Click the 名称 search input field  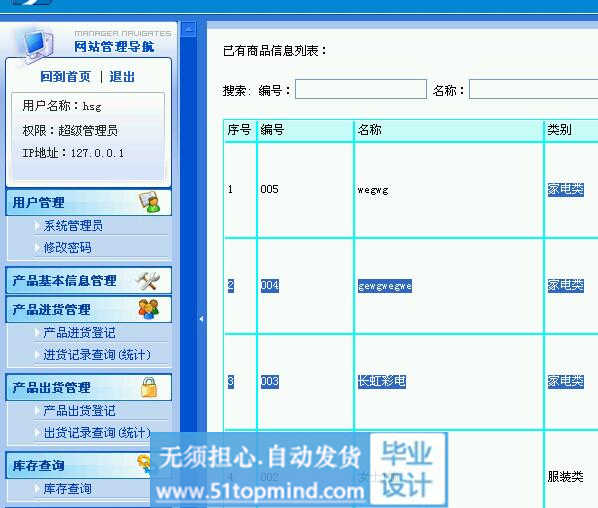[x=534, y=89]
